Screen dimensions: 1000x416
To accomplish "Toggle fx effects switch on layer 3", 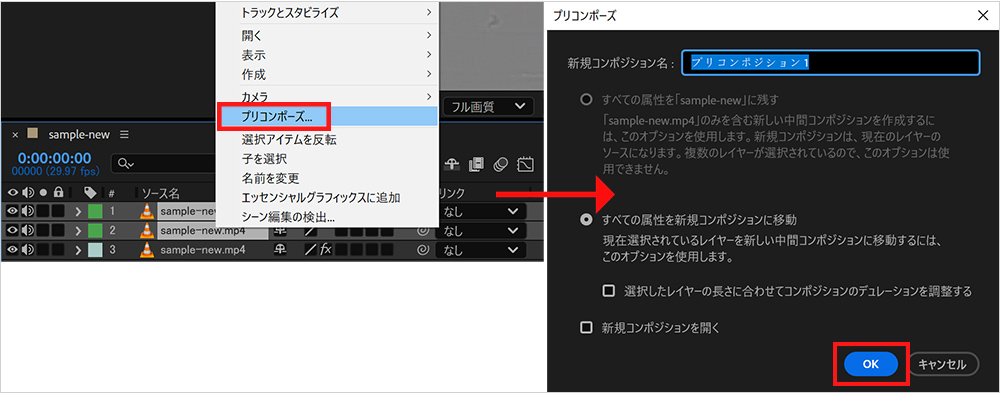I will (326, 250).
